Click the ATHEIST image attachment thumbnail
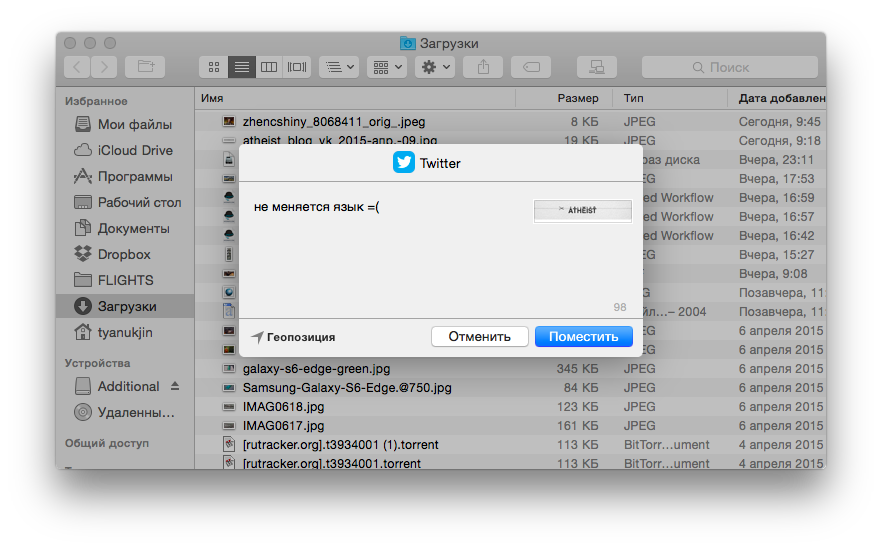Image resolution: width=882 pixels, height=549 pixels. coord(582,211)
